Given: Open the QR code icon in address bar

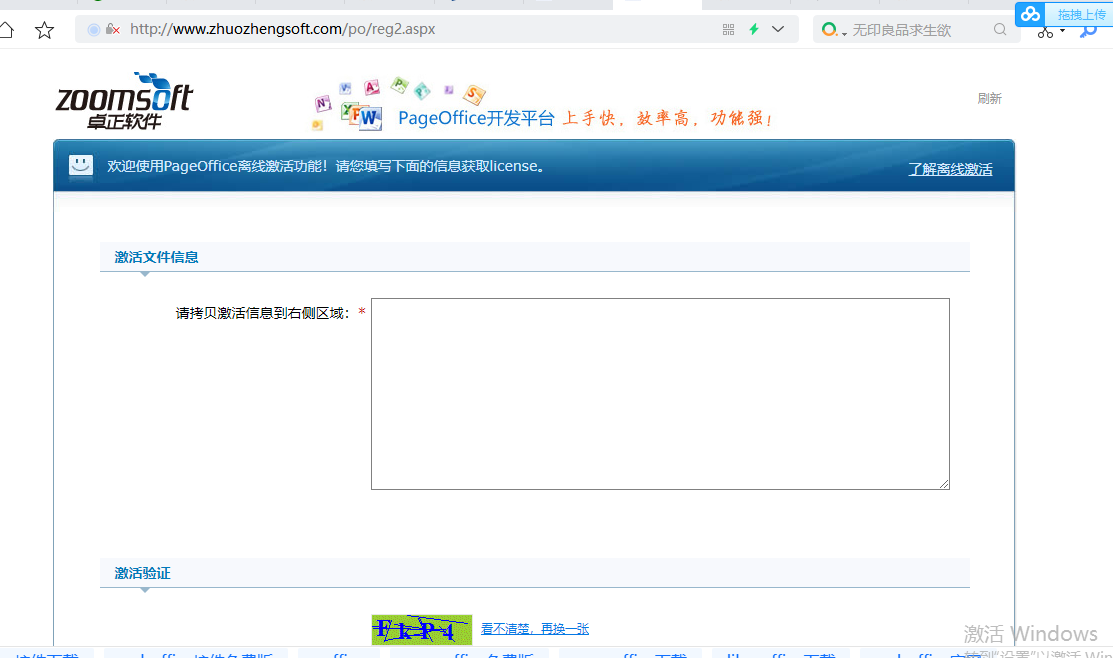Looking at the screenshot, I should (x=728, y=29).
